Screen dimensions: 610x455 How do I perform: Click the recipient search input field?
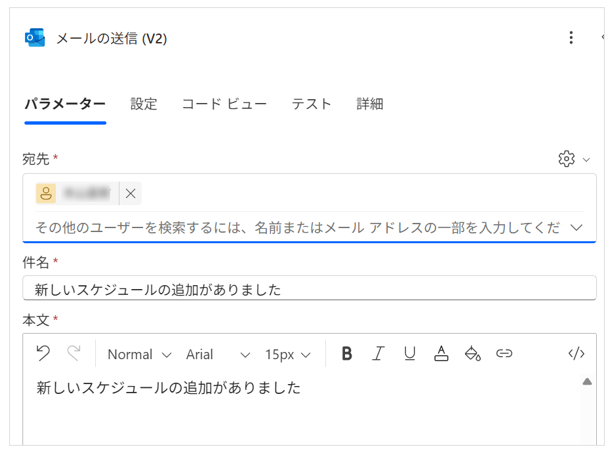[298, 227]
